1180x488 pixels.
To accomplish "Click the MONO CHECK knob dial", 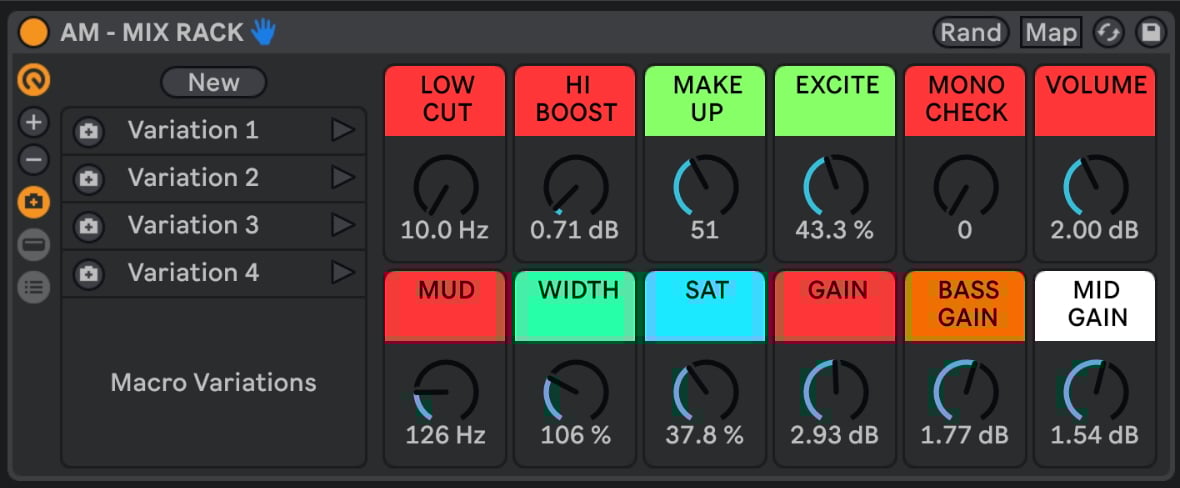I will pyautogui.click(x=966, y=186).
